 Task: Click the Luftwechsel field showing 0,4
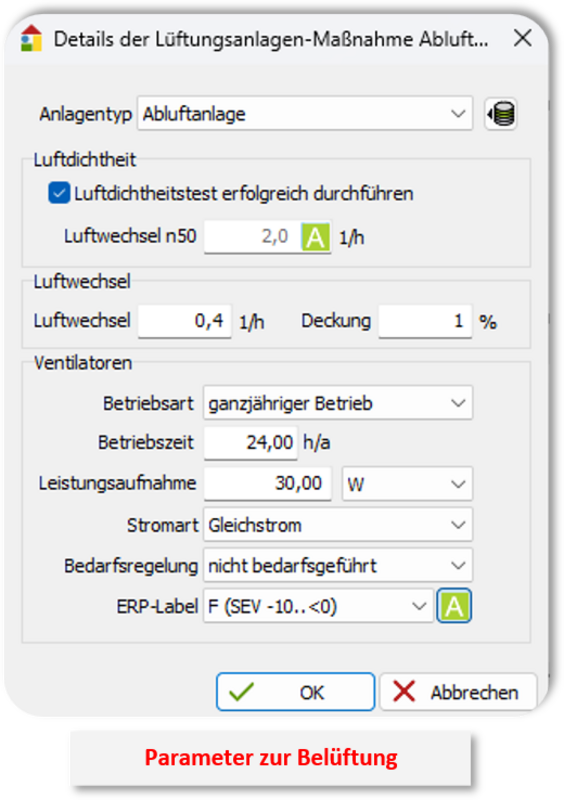tap(185, 321)
